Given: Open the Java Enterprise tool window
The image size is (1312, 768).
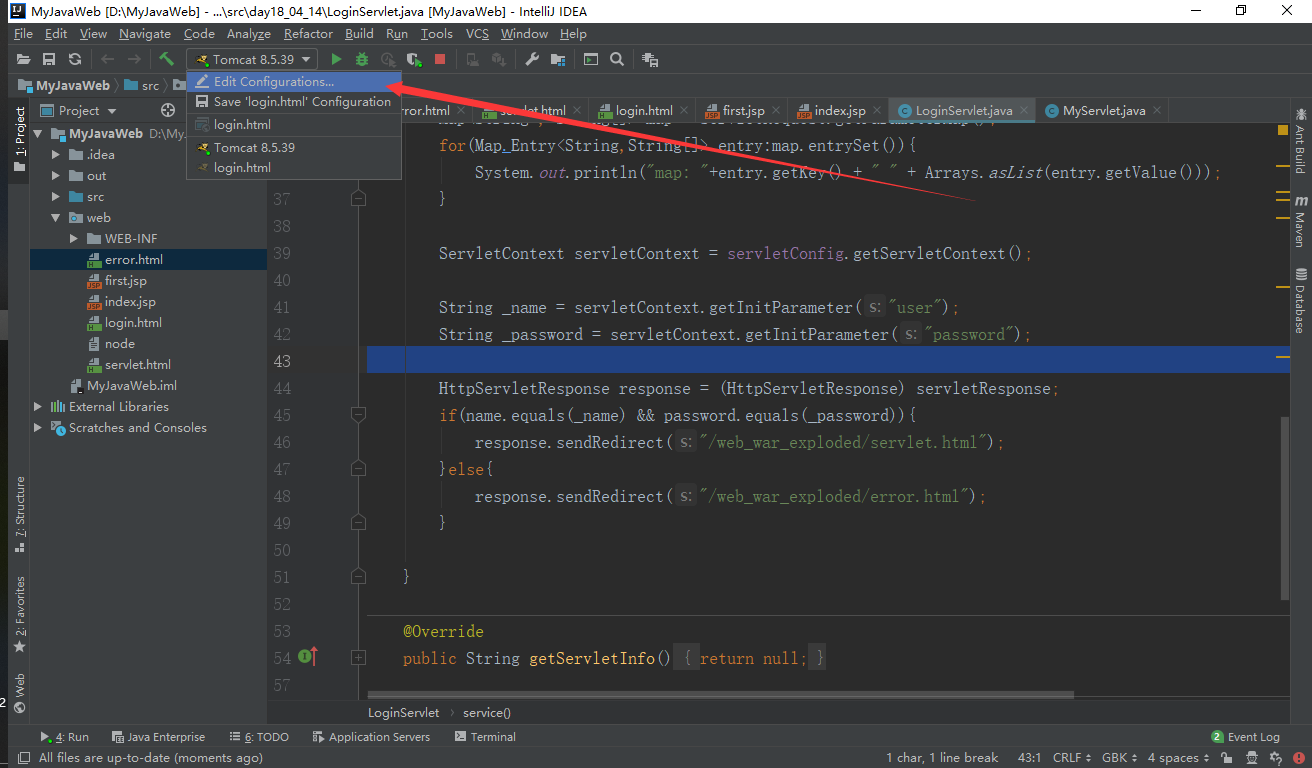Looking at the screenshot, I should pos(158,737).
